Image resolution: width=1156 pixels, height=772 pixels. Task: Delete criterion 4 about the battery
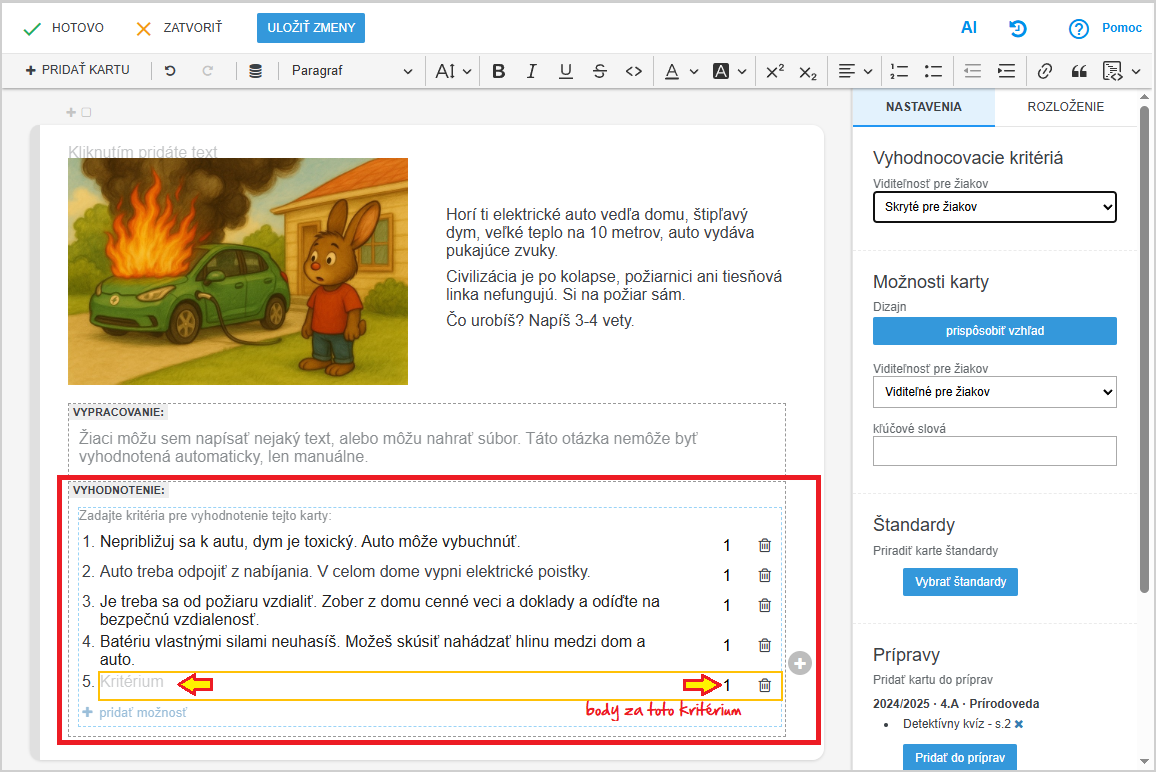coord(765,645)
